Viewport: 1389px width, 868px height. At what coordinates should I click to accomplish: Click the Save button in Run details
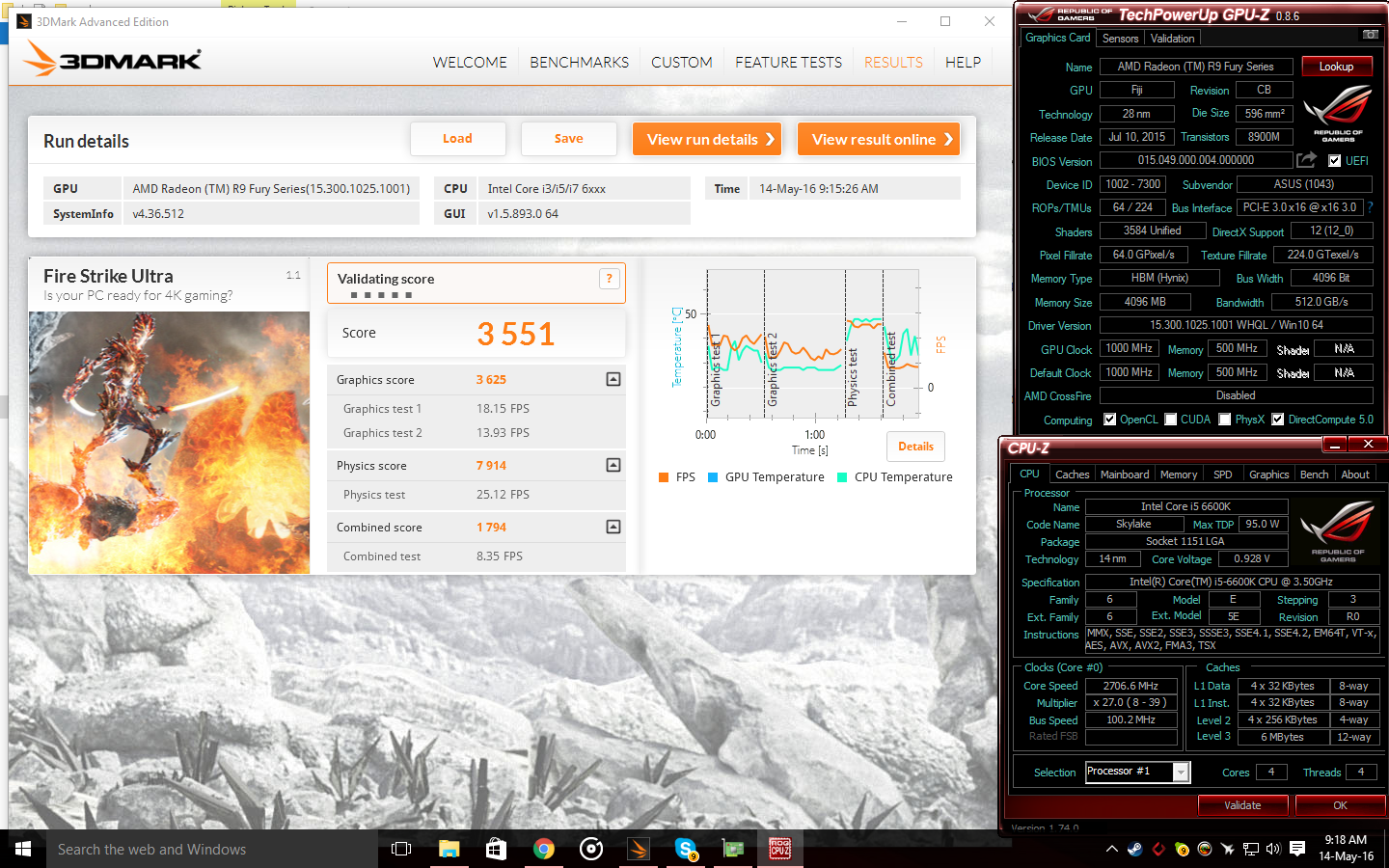click(x=569, y=139)
